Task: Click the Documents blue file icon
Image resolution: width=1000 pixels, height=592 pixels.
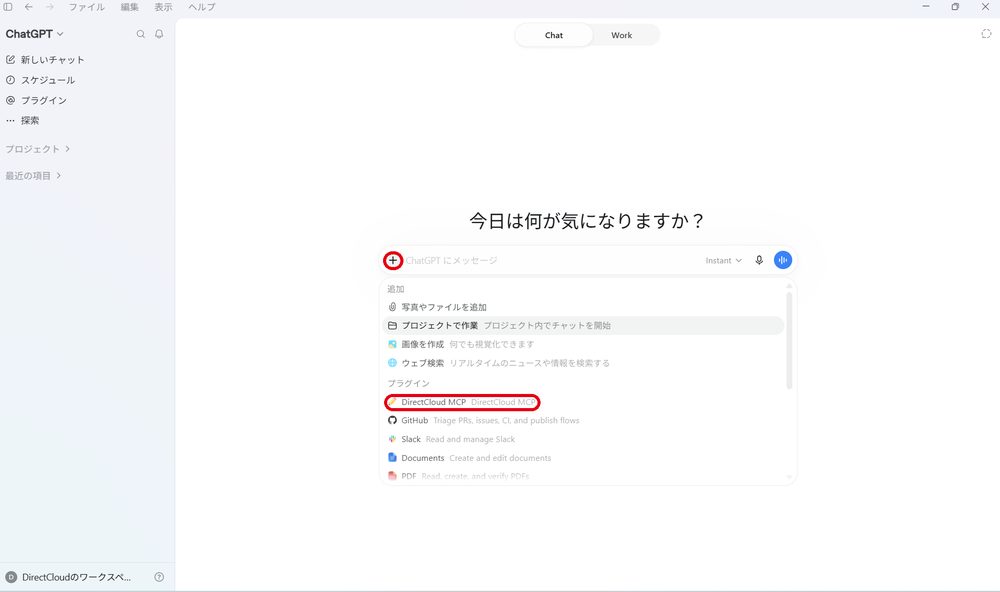Action: 392,457
